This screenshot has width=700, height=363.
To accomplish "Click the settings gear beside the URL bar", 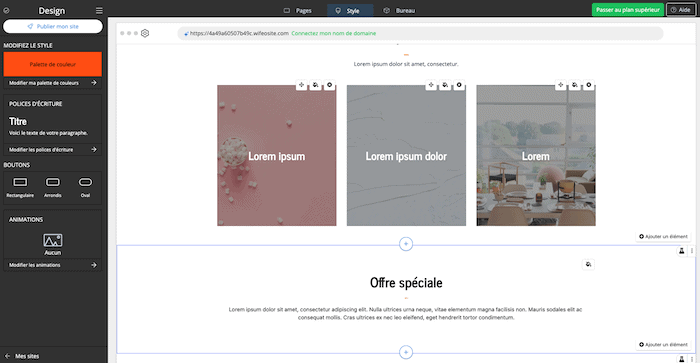I will (x=145, y=33).
